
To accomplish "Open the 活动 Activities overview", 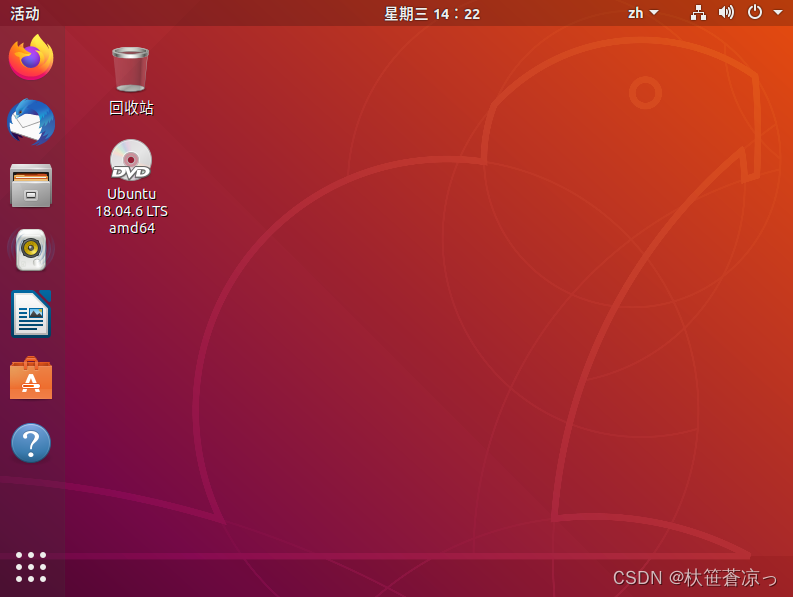I will pos(25,13).
